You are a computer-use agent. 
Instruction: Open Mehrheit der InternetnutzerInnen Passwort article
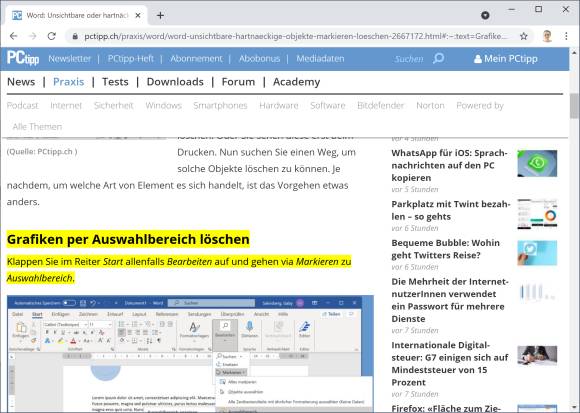[450, 300]
